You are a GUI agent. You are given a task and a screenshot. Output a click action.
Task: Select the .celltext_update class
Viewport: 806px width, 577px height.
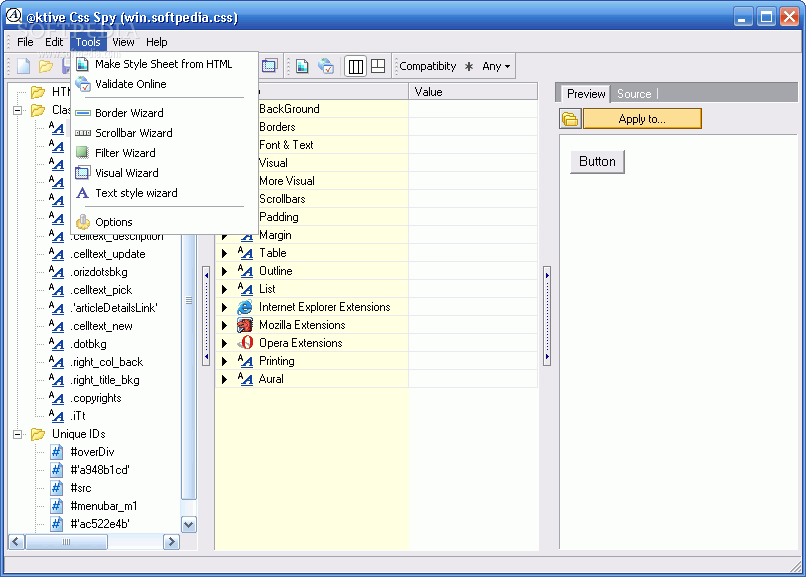point(108,254)
